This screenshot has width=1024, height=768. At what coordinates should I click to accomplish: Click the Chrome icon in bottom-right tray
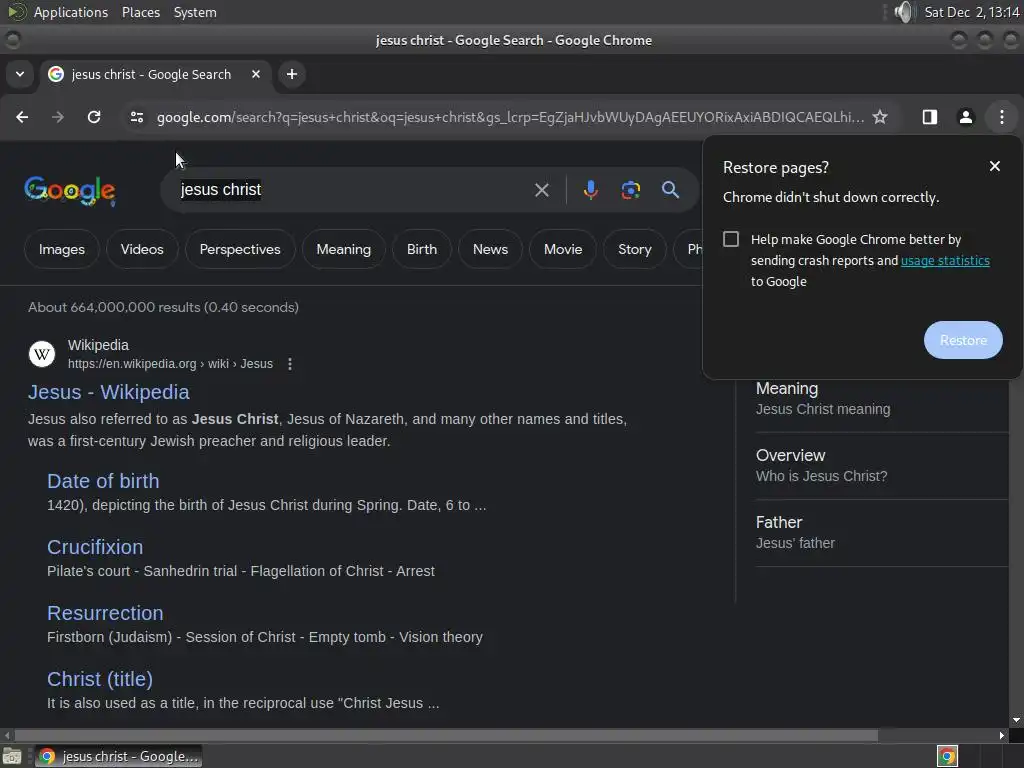point(947,756)
